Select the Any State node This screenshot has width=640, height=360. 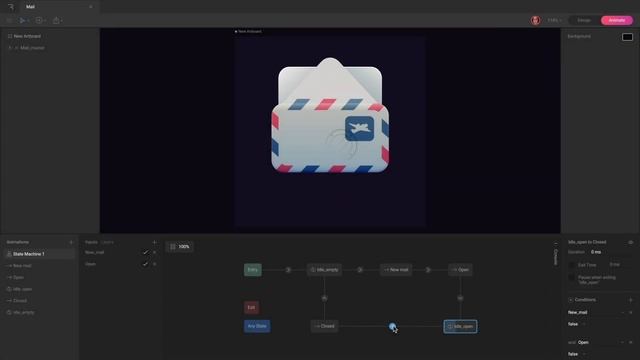[257, 326]
